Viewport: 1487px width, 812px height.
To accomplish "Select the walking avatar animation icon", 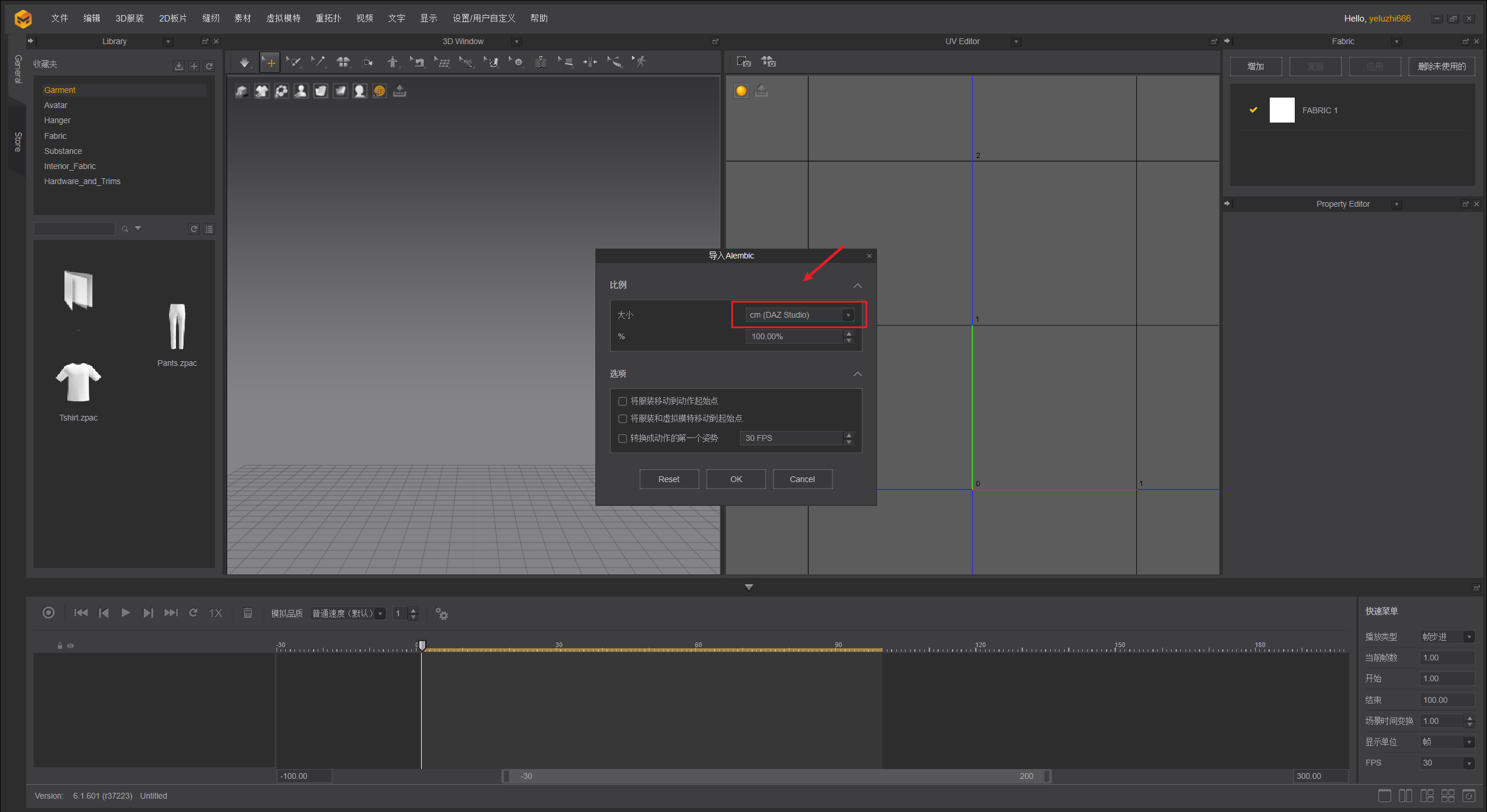I will pos(640,62).
